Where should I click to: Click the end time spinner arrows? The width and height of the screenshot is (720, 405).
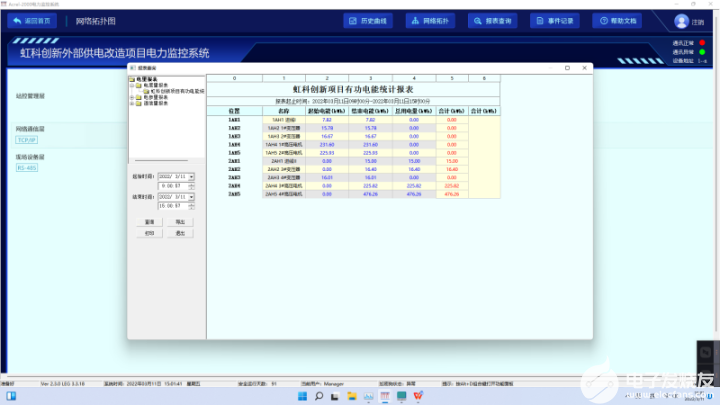tap(191, 206)
